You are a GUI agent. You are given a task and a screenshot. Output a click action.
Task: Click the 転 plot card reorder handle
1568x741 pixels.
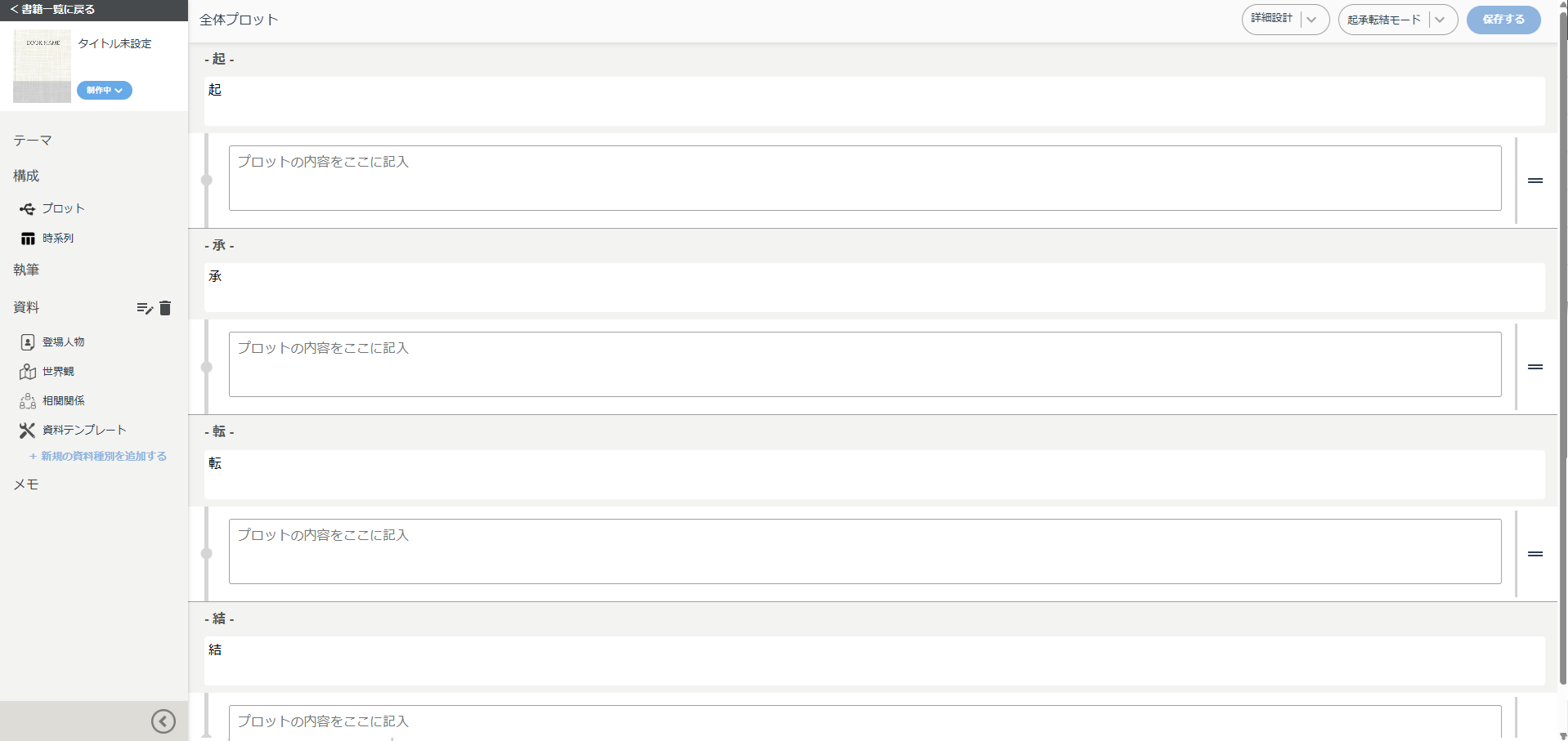pos(1535,554)
